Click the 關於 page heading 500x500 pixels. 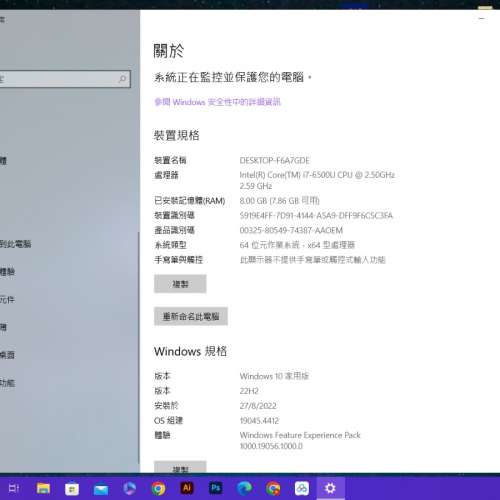pyautogui.click(x=169, y=51)
